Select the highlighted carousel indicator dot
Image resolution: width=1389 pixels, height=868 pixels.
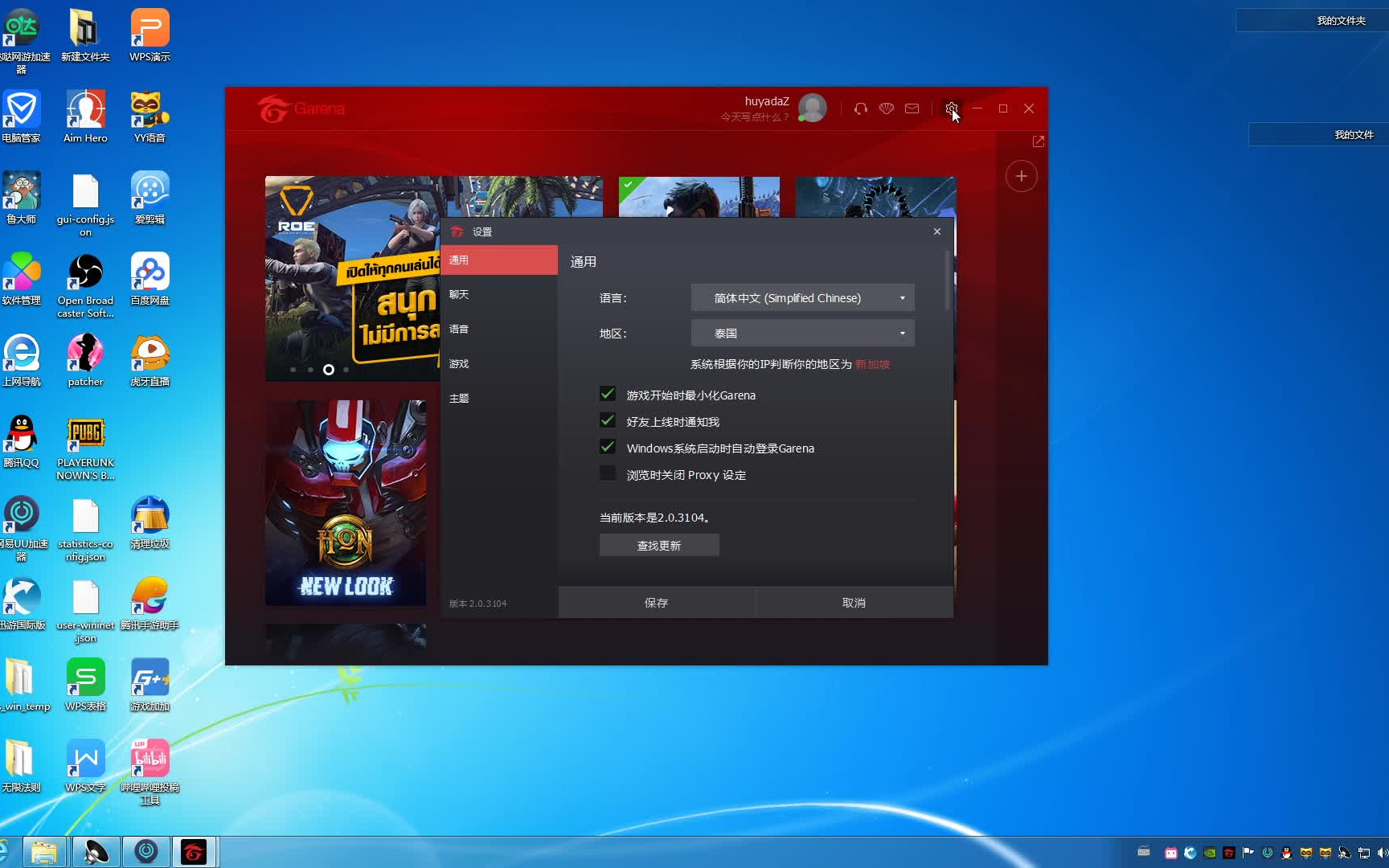pyautogui.click(x=329, y=370)
